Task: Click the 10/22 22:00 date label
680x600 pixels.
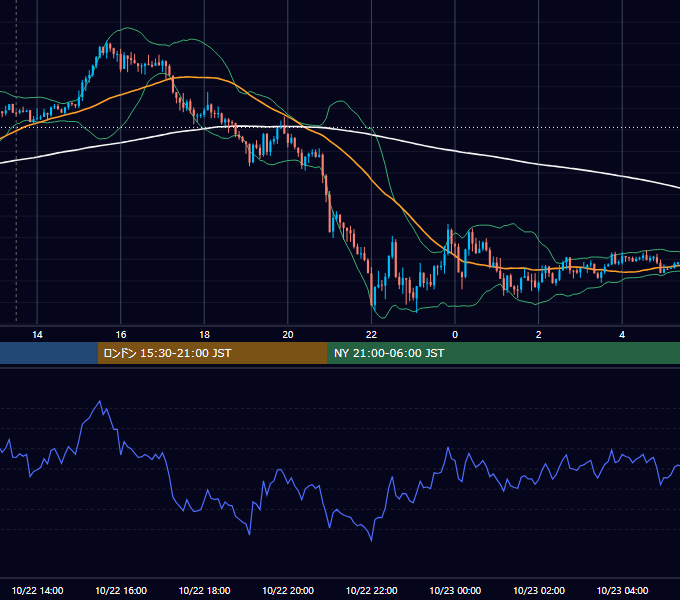Action: [x=371, y=590]
